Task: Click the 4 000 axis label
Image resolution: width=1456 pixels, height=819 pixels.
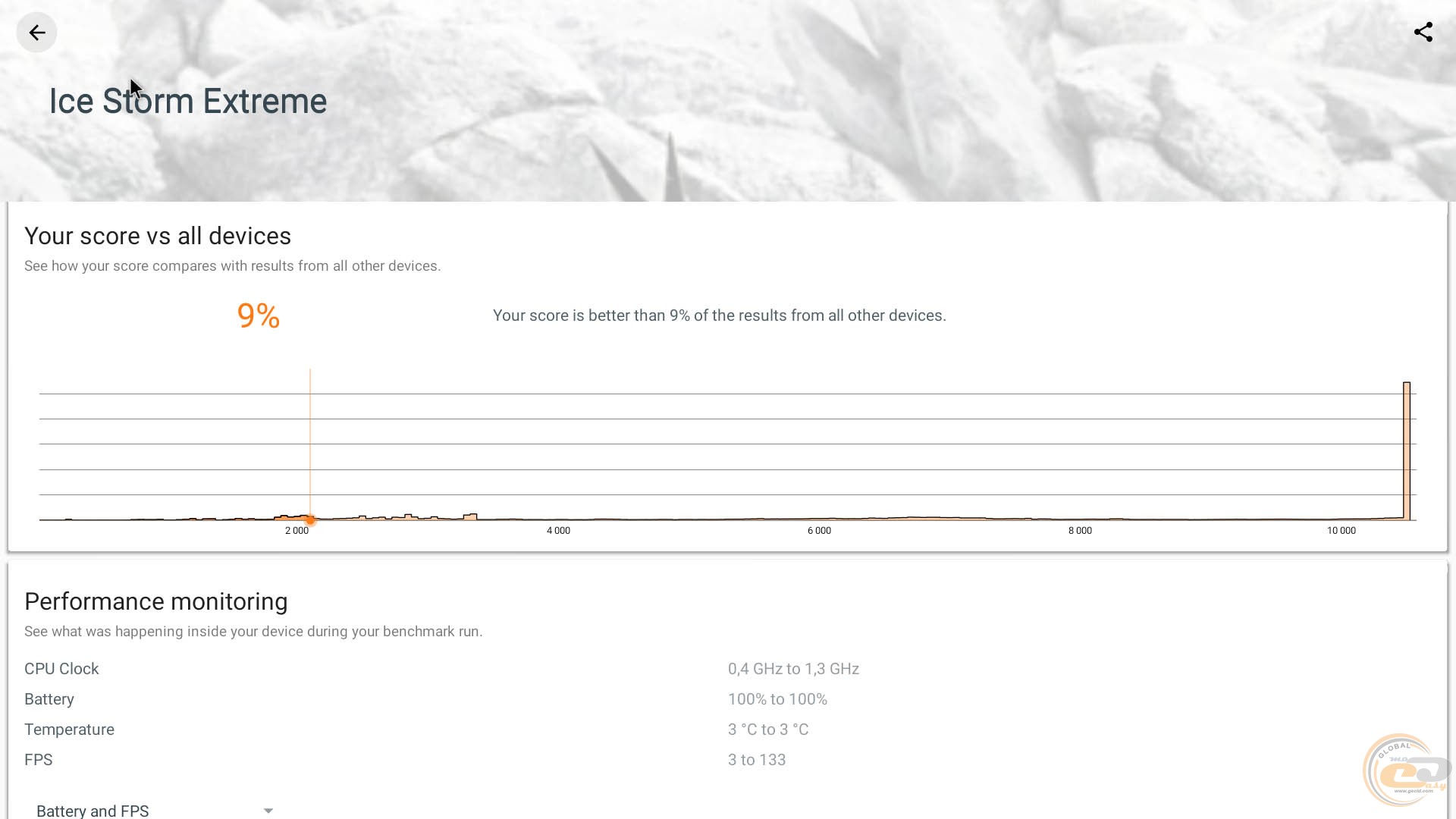Action: pos(558,531)
